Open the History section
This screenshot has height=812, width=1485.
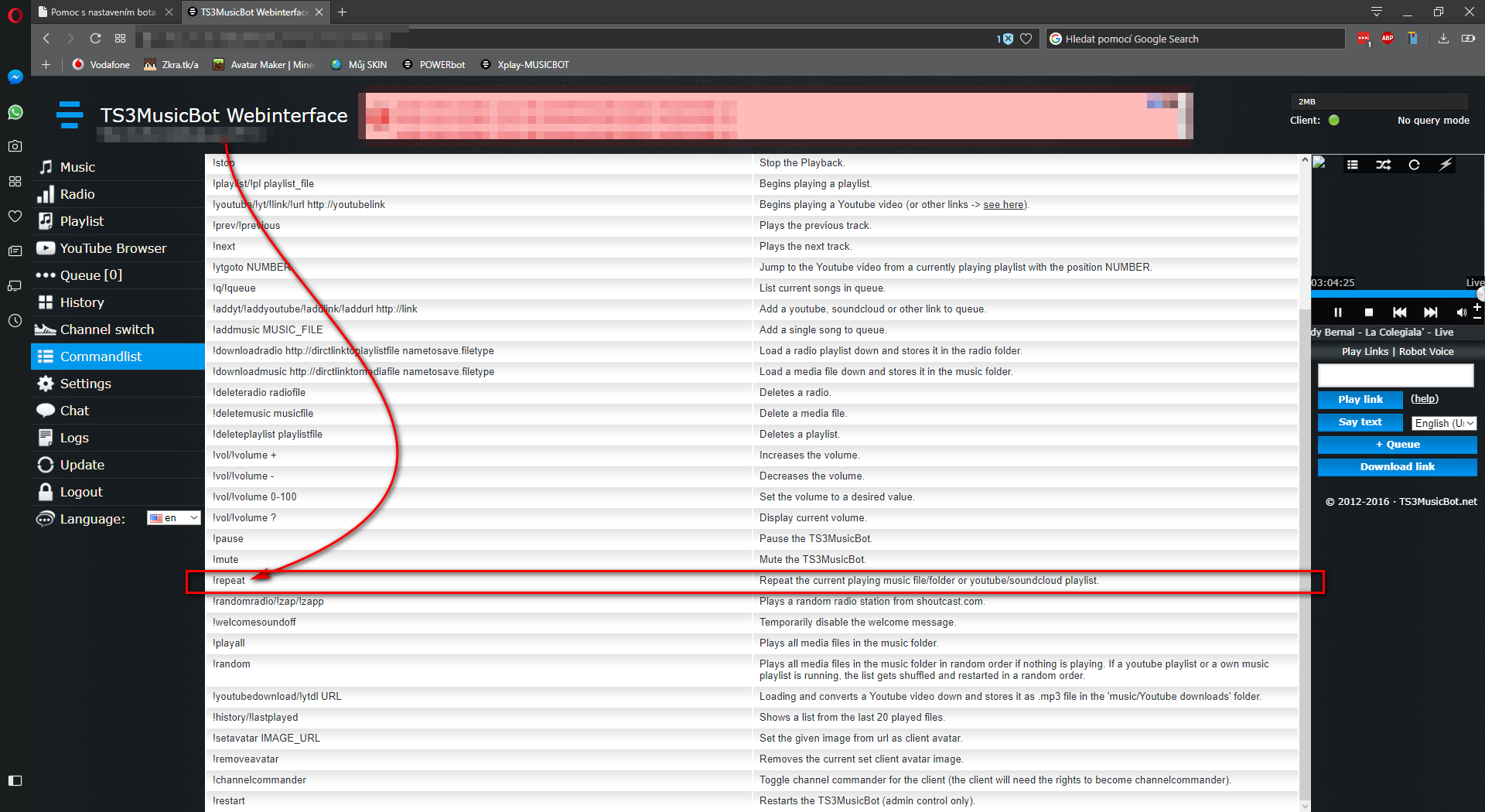[118, 302]
